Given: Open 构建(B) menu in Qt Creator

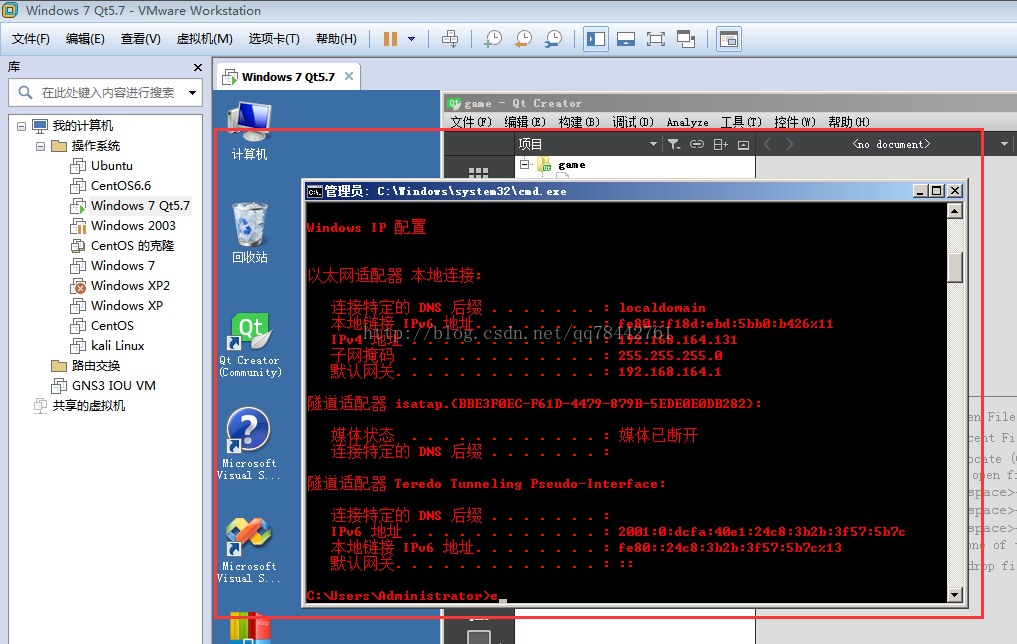Looking at the screenshot, I should click(579, 122).
